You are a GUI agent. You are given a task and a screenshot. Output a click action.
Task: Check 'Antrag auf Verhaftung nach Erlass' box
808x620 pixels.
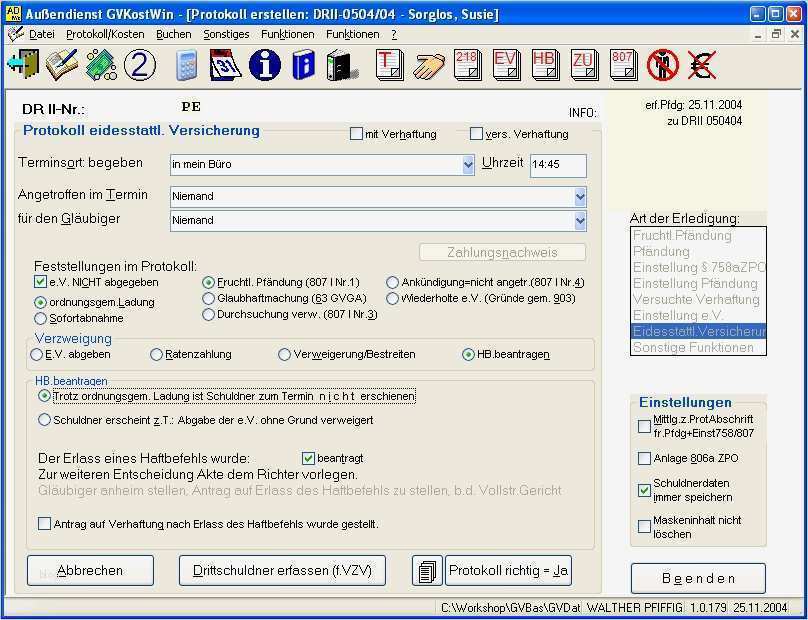45,524
